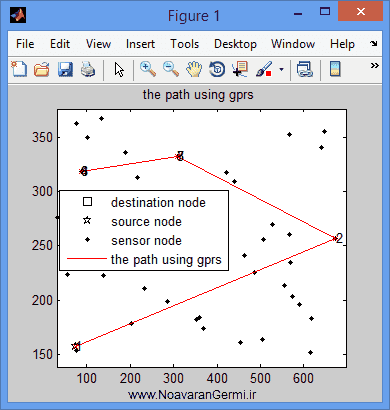390x410 pixels.
Task: Open the Window menu
Action: coord(293,44)
